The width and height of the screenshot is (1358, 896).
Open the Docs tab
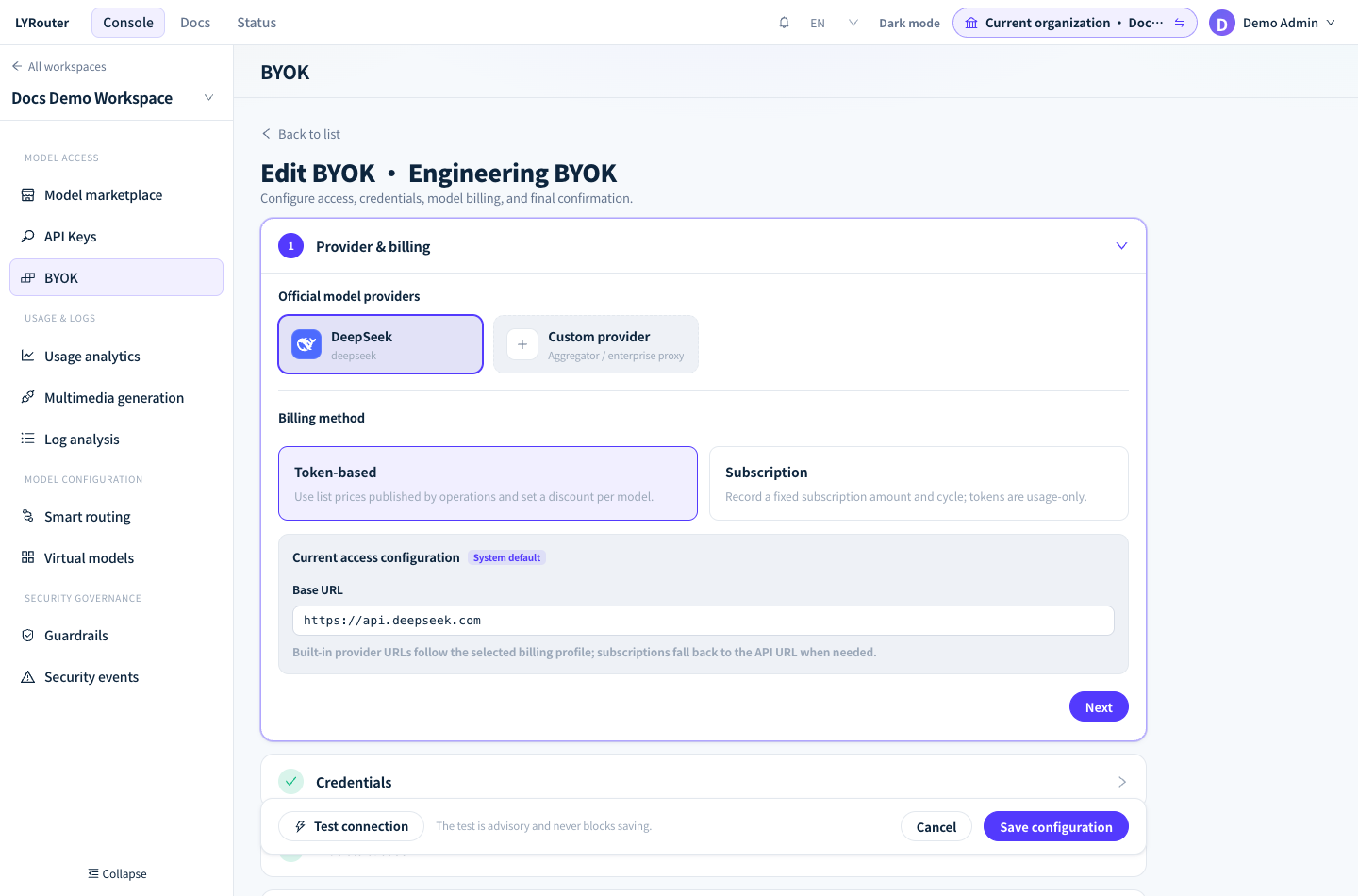[195, 23]
